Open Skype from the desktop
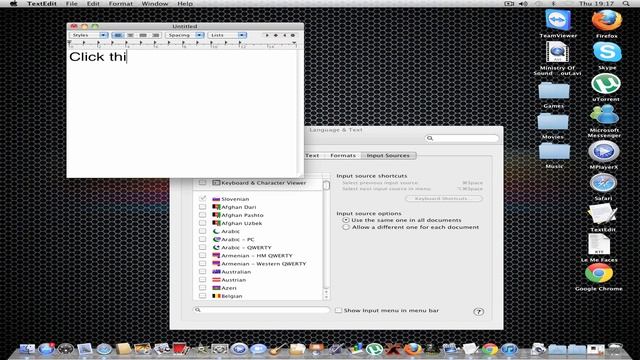Image resolution: width=640 pixels, height=360 pixels. click(x=607, y=52)
